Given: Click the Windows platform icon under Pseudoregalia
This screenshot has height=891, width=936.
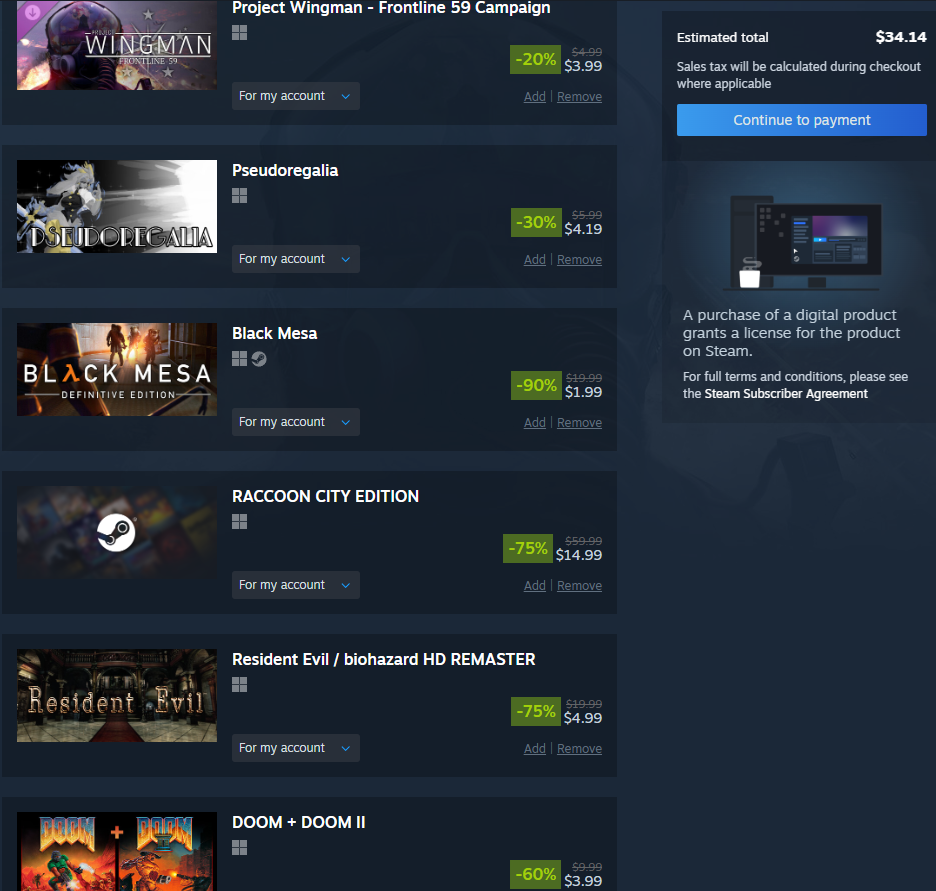Looking at the screenshot, I should [239, 196].
